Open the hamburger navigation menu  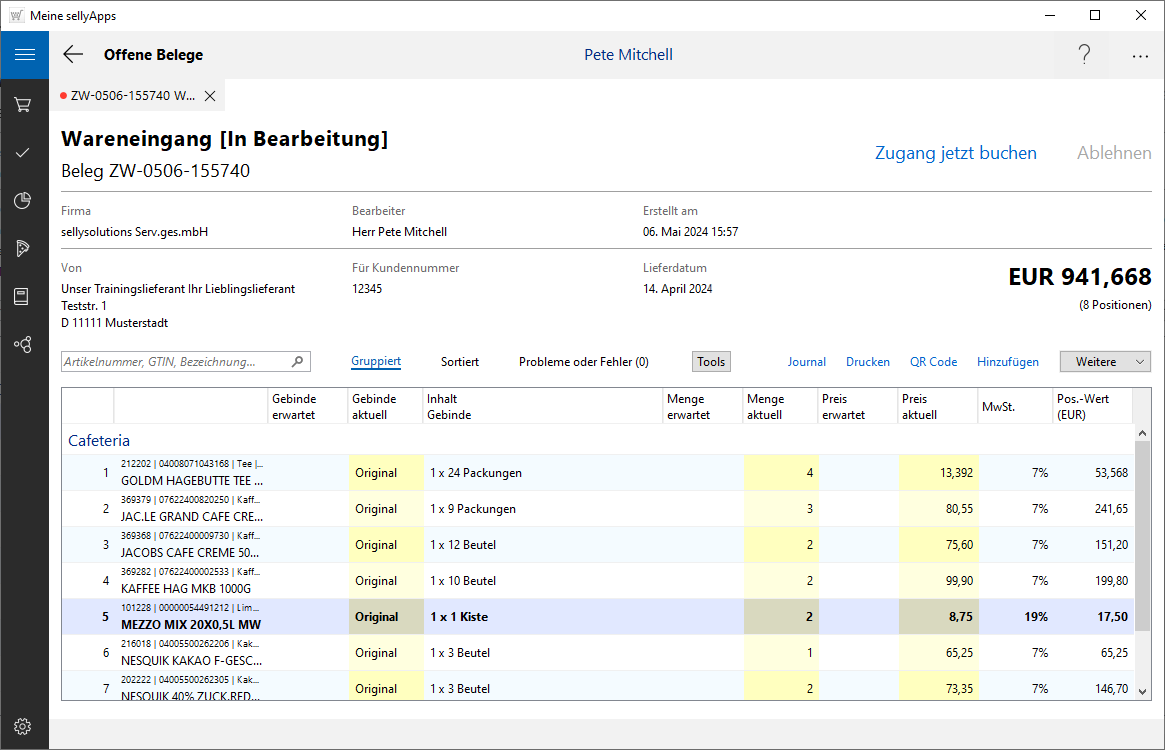24,55
